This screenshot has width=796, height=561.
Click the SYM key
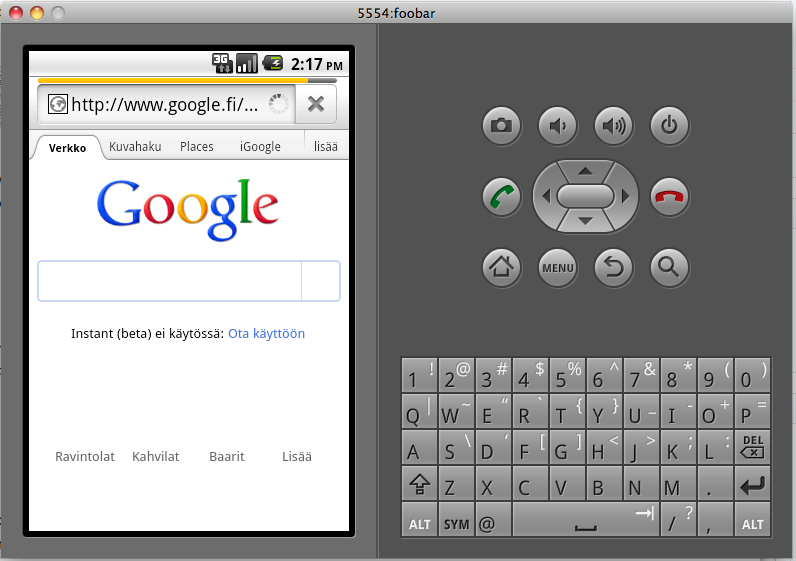click(x=456, y=520)
